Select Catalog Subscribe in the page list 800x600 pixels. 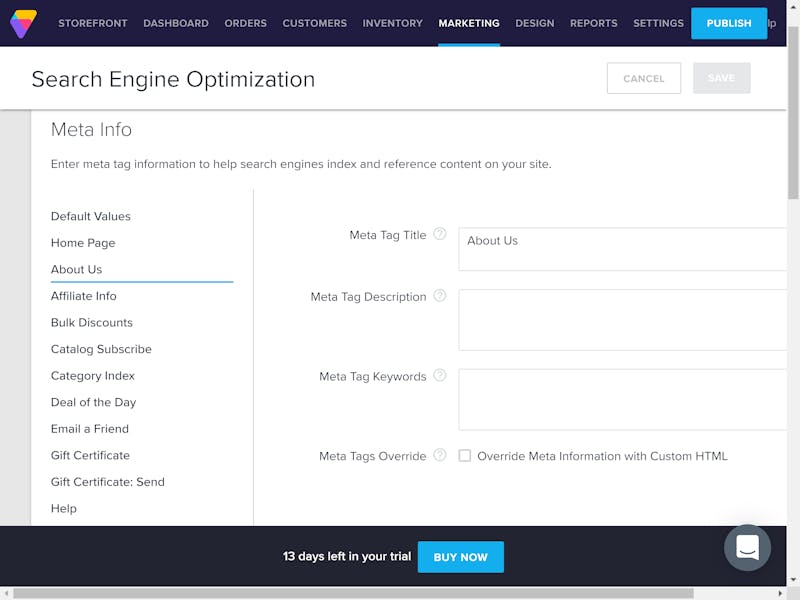click(x=101, y=349)
